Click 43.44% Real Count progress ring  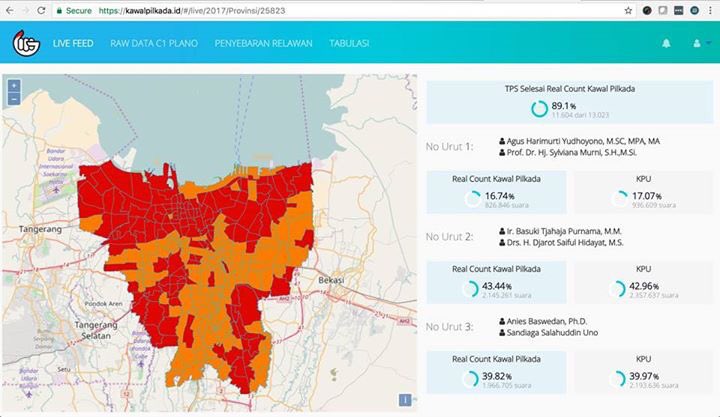coord(470,289)
